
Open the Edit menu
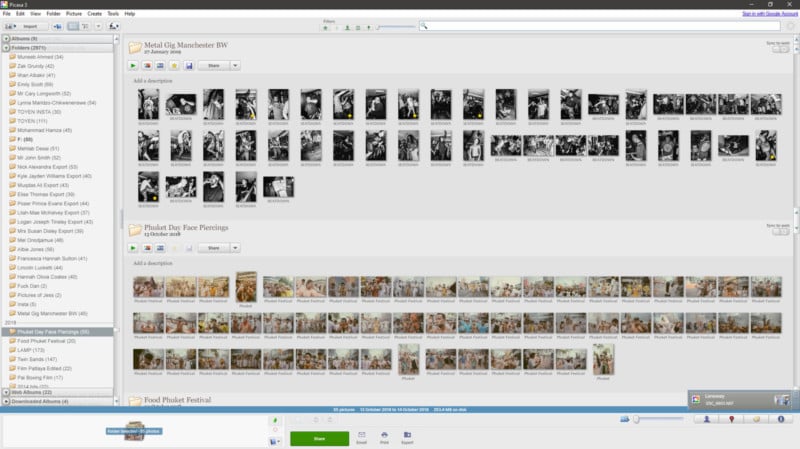[x=20, y=14]
